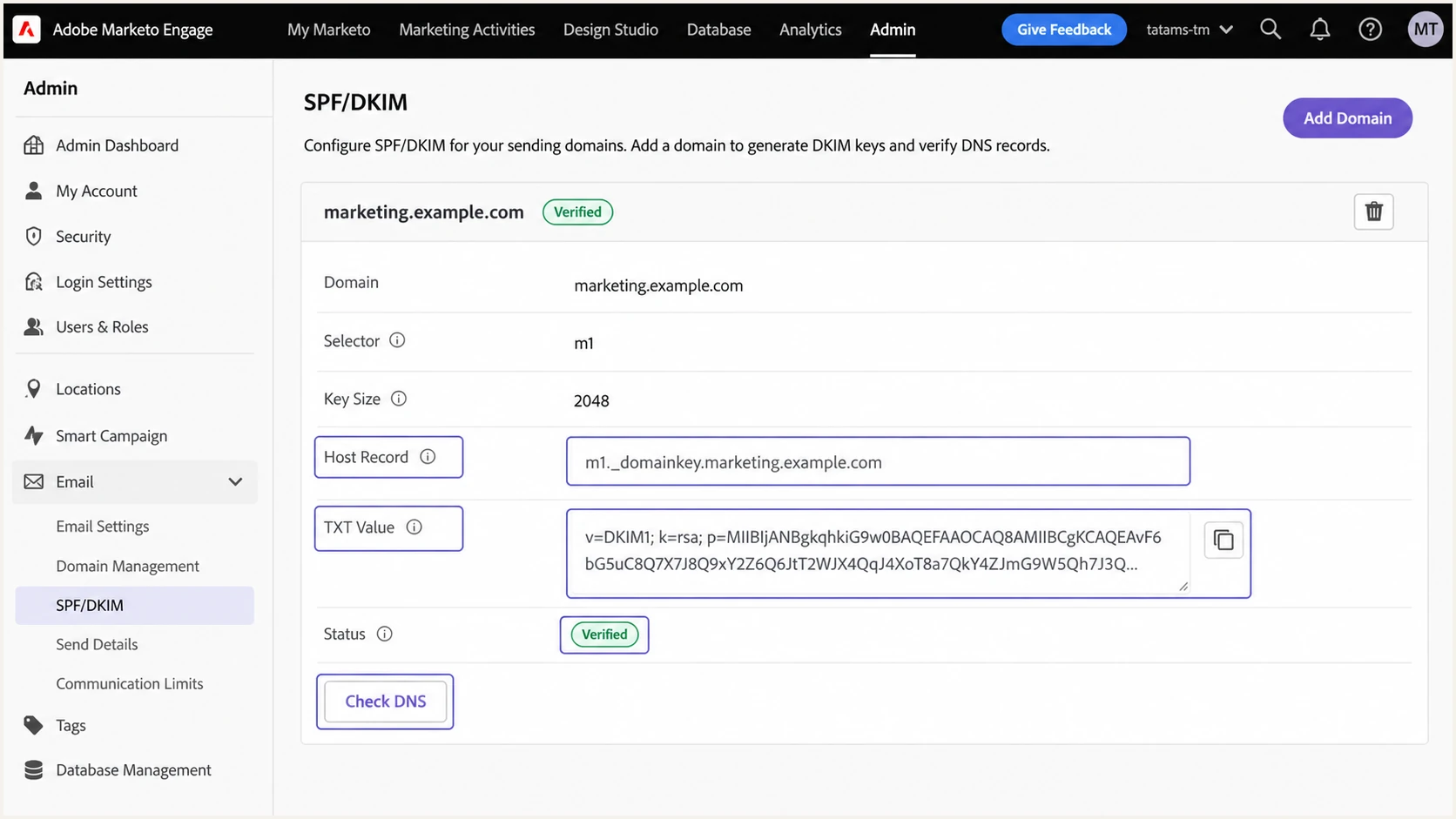Click the Verified badge beside domain title
Viewport: 1456px width, 819px height.
click(x=577, y=211)
